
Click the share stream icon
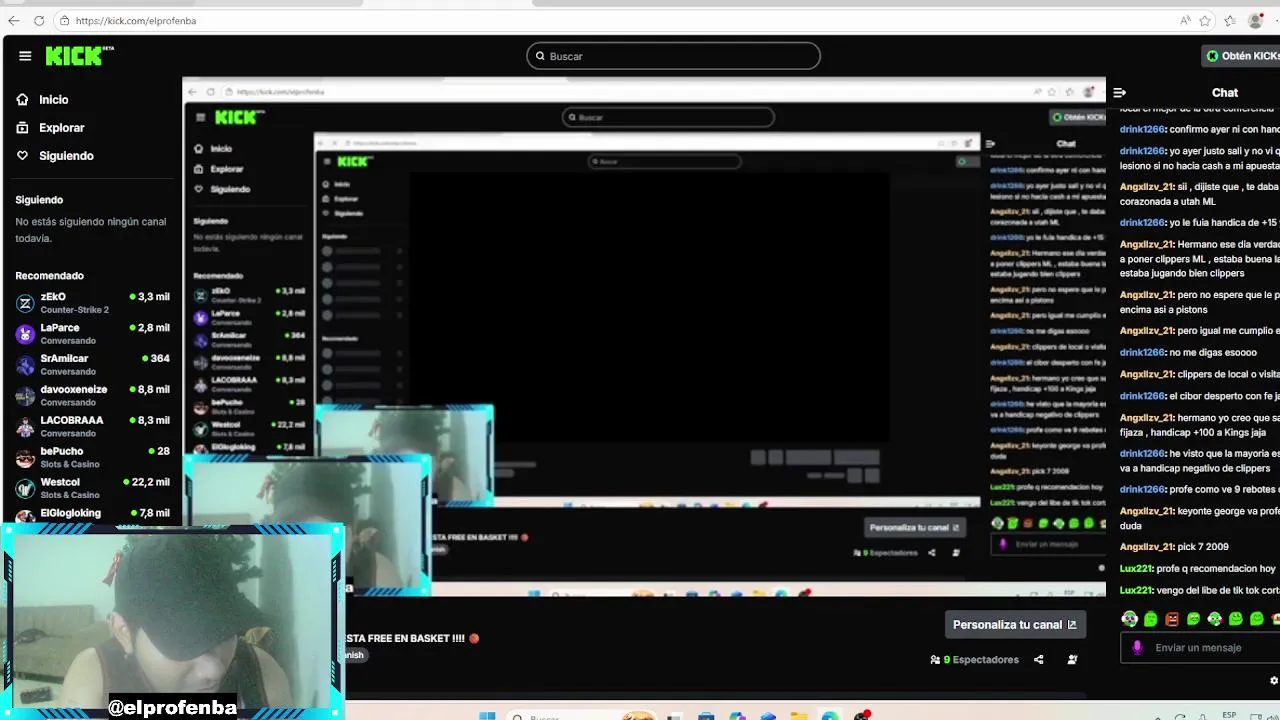tap(1038, 660)
